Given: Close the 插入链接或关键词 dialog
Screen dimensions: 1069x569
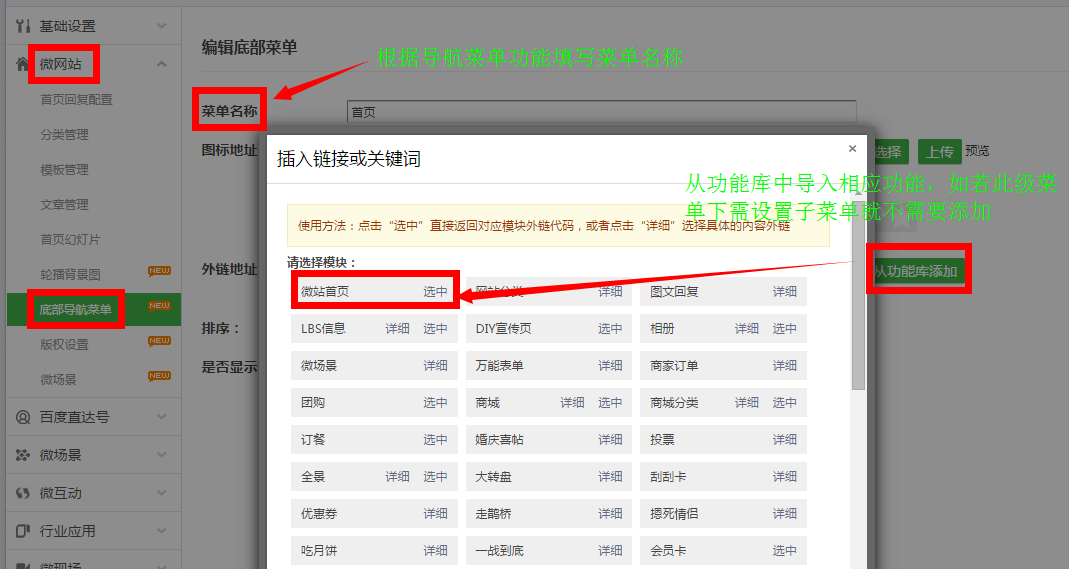Looking at the screenshot, I should tap(852, 149).
